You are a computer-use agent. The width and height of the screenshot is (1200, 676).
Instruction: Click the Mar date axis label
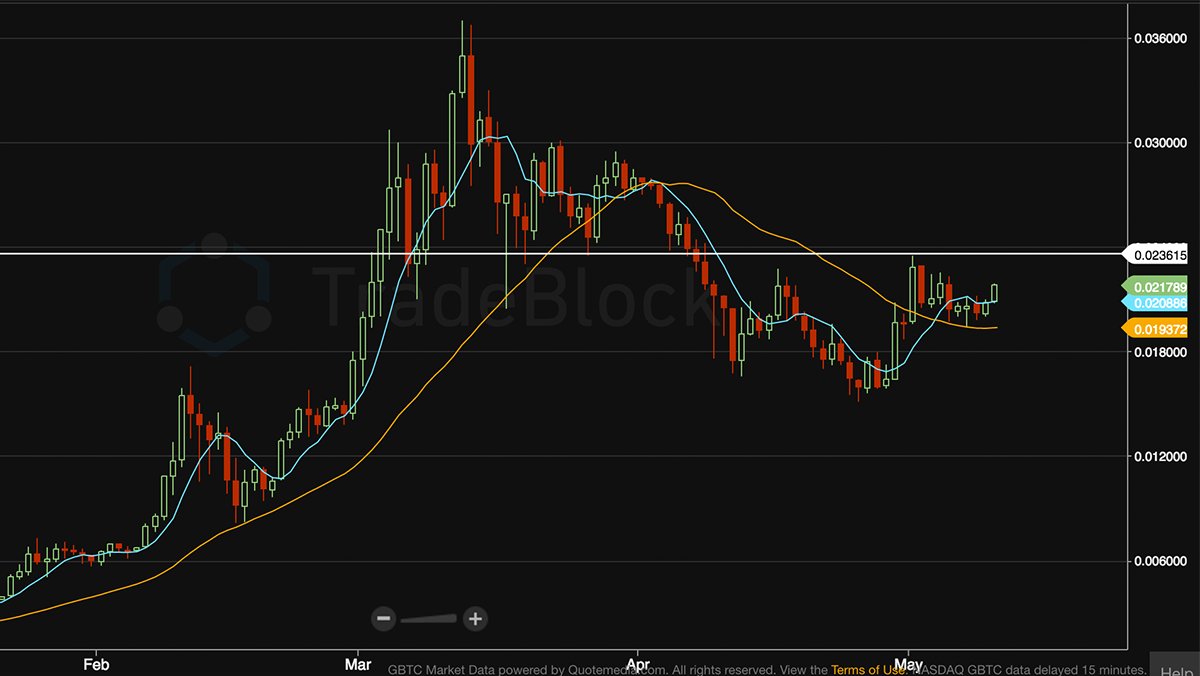click(x=358, y=664)
